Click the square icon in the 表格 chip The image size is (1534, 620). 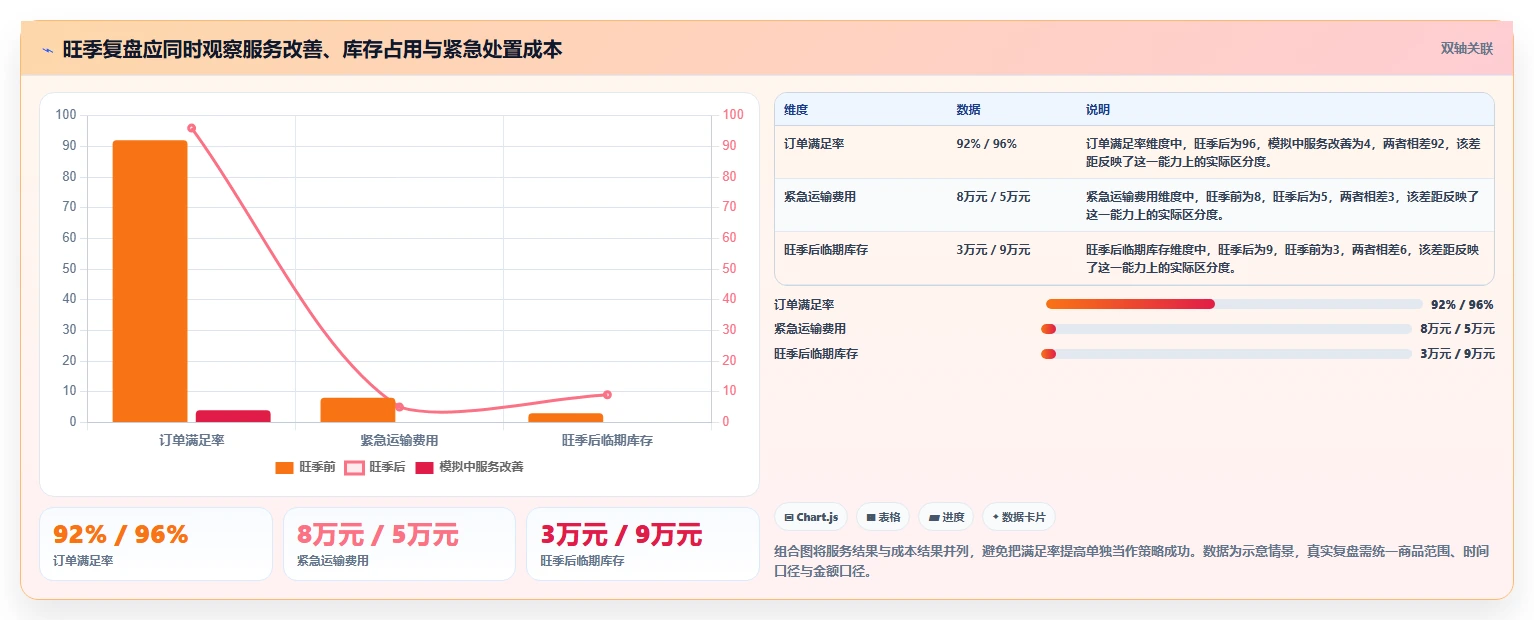point(871,518)
